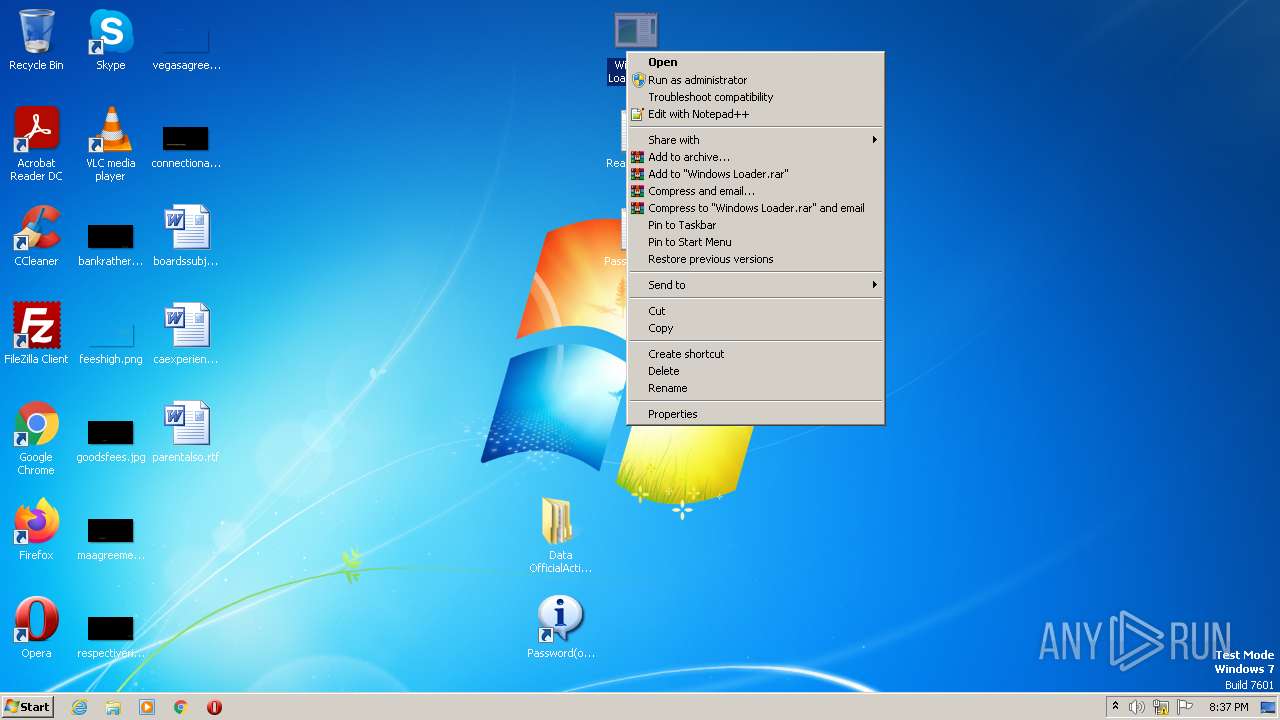The image size is (1280, 720).
Task: Choose Troubleshoot compatibility
Action: (755, 97)
